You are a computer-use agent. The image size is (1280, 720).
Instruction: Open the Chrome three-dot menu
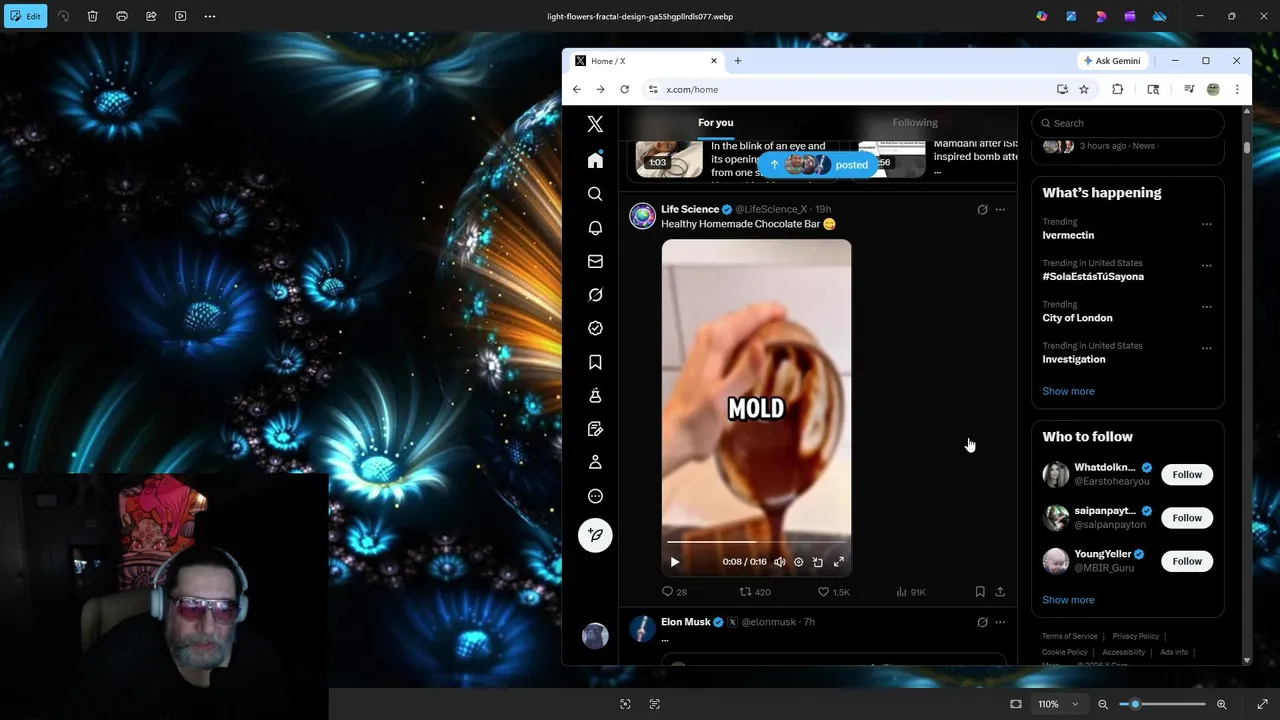pyautogui.click(x=1237, y=89)
